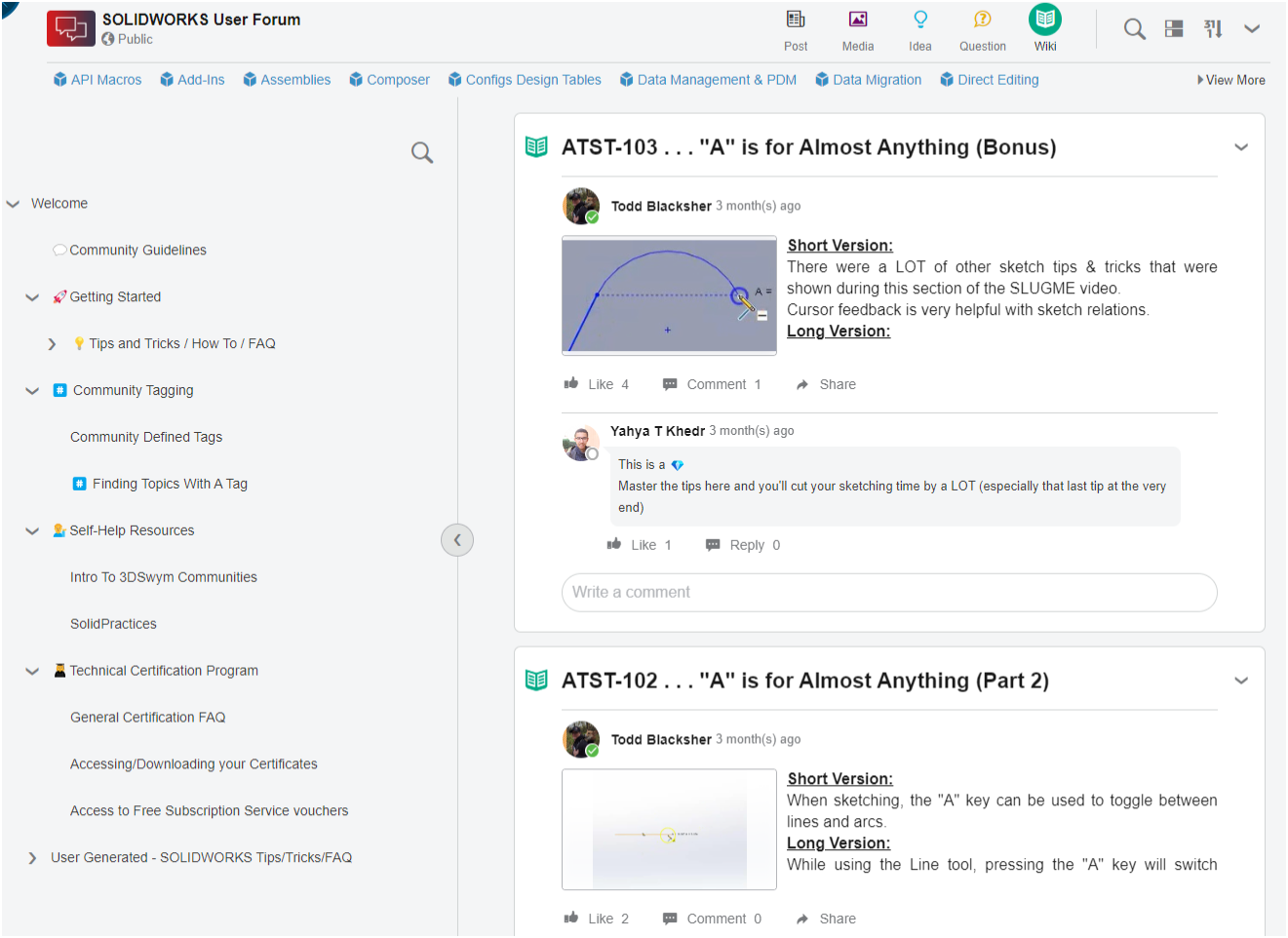The width and height of the screenshot is (1288, 938).
Task: Click Yahya T Khedr's avatar
Action: [x=581, y=444]
